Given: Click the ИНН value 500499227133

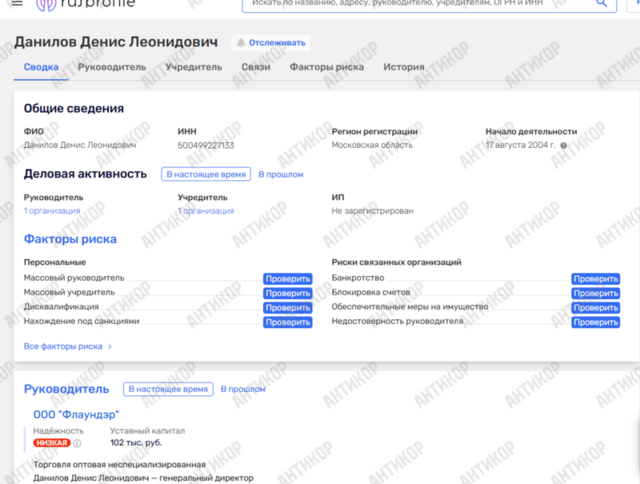Looking at the screenshot, I should [206, 145].
